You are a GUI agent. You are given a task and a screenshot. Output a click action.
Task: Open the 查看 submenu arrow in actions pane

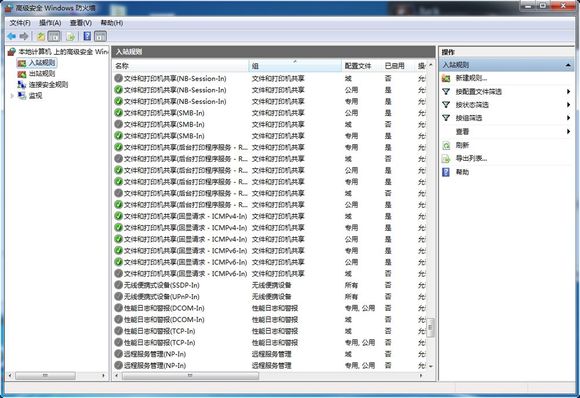(569, 132)
